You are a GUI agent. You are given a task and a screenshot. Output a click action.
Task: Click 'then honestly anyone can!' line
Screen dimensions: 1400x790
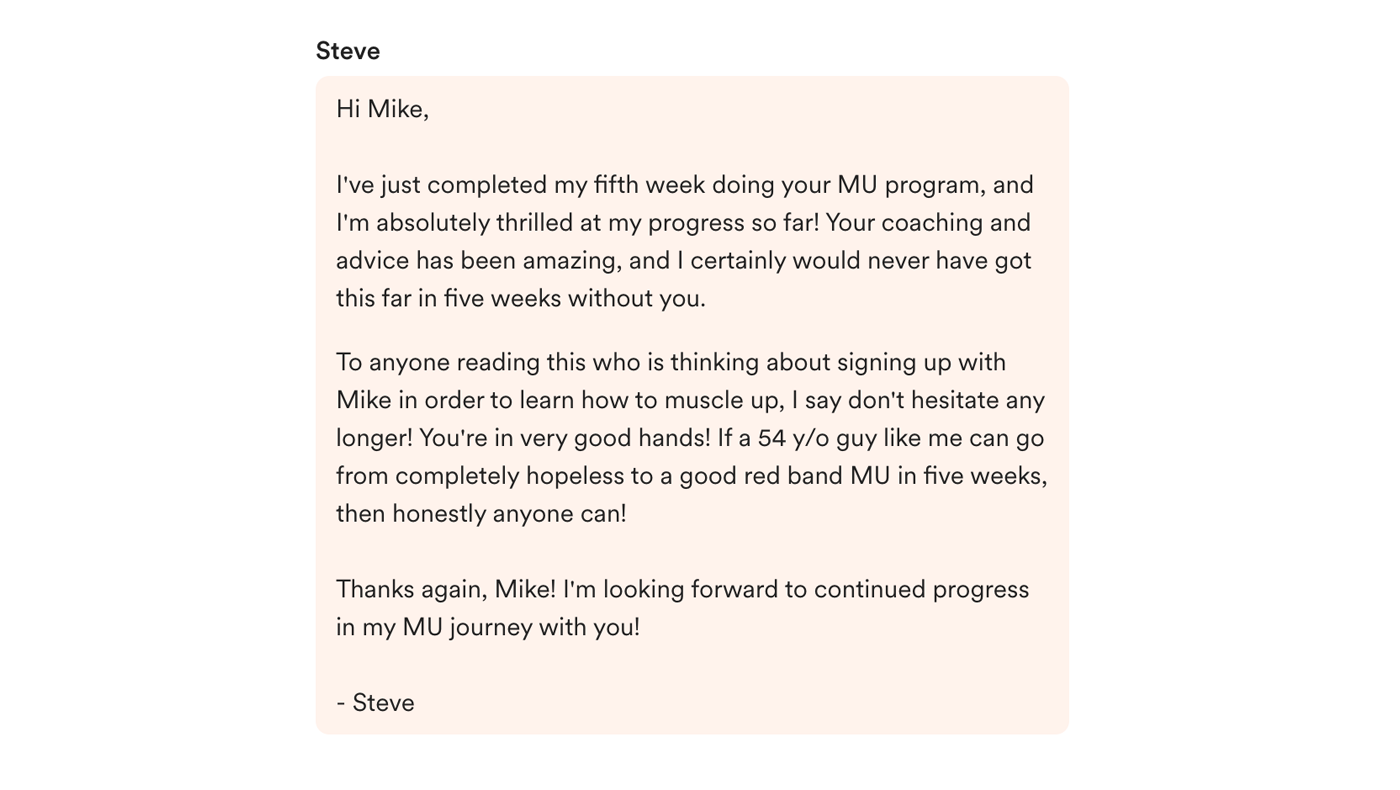point(481,514)
